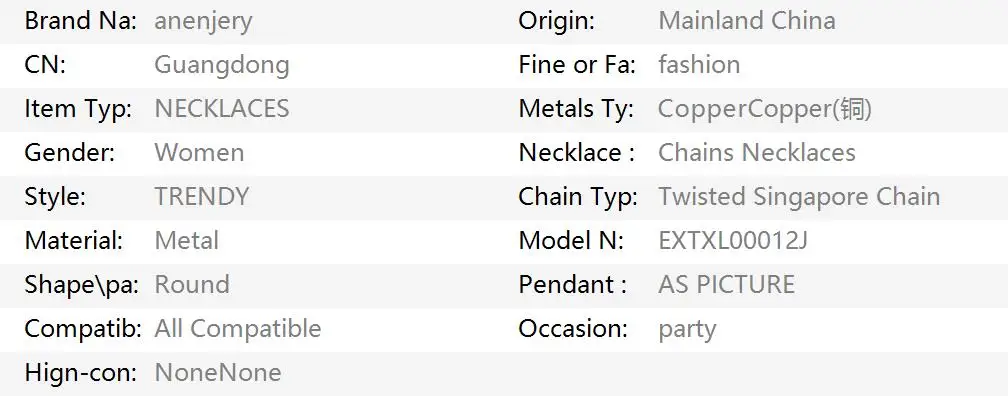
Task: Click the CopperCopper metals type value
Action: coord(765,109)
